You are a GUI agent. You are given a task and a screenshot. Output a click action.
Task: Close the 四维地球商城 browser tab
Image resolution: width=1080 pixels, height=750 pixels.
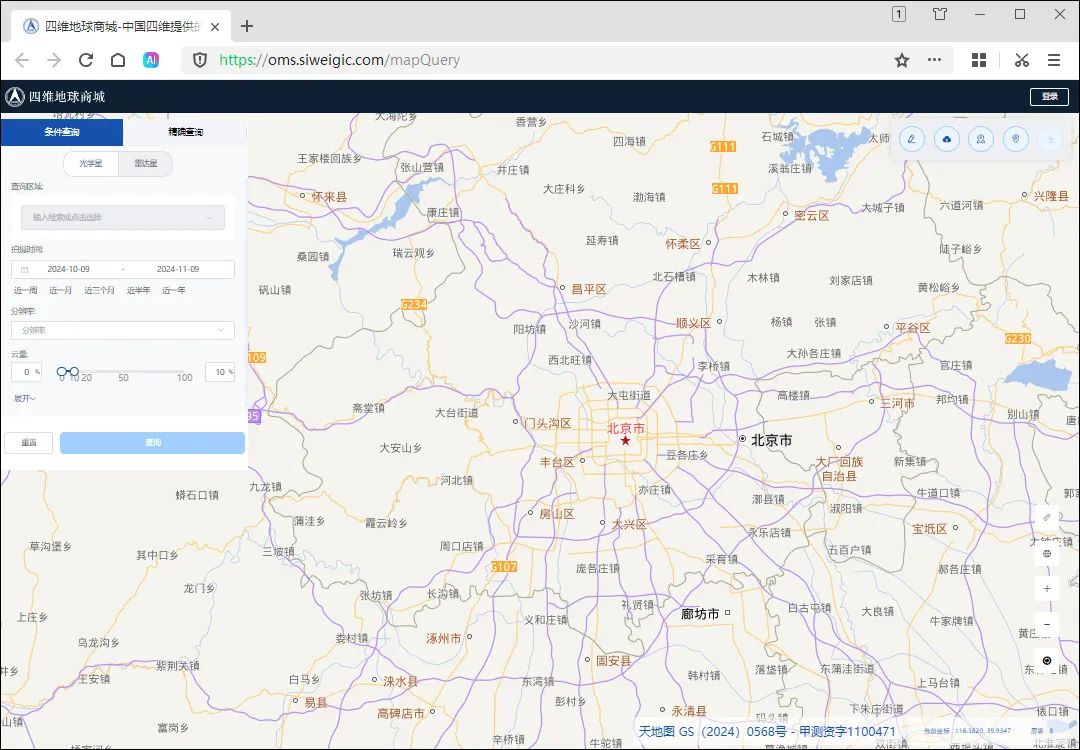tap(215, 27)
